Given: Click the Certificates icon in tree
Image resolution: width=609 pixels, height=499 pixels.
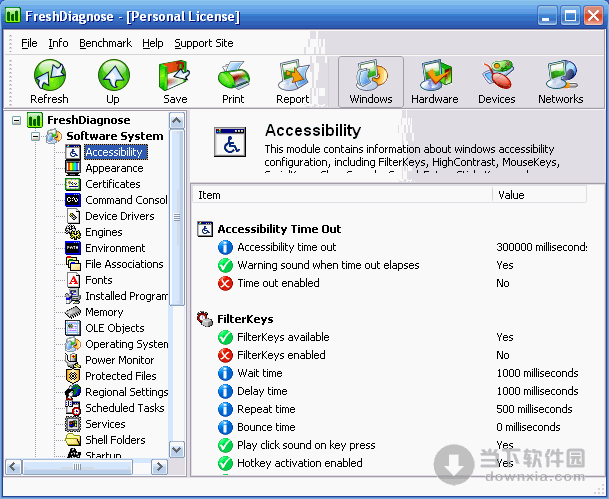Looking at the screenshot, I should point(73,184).
